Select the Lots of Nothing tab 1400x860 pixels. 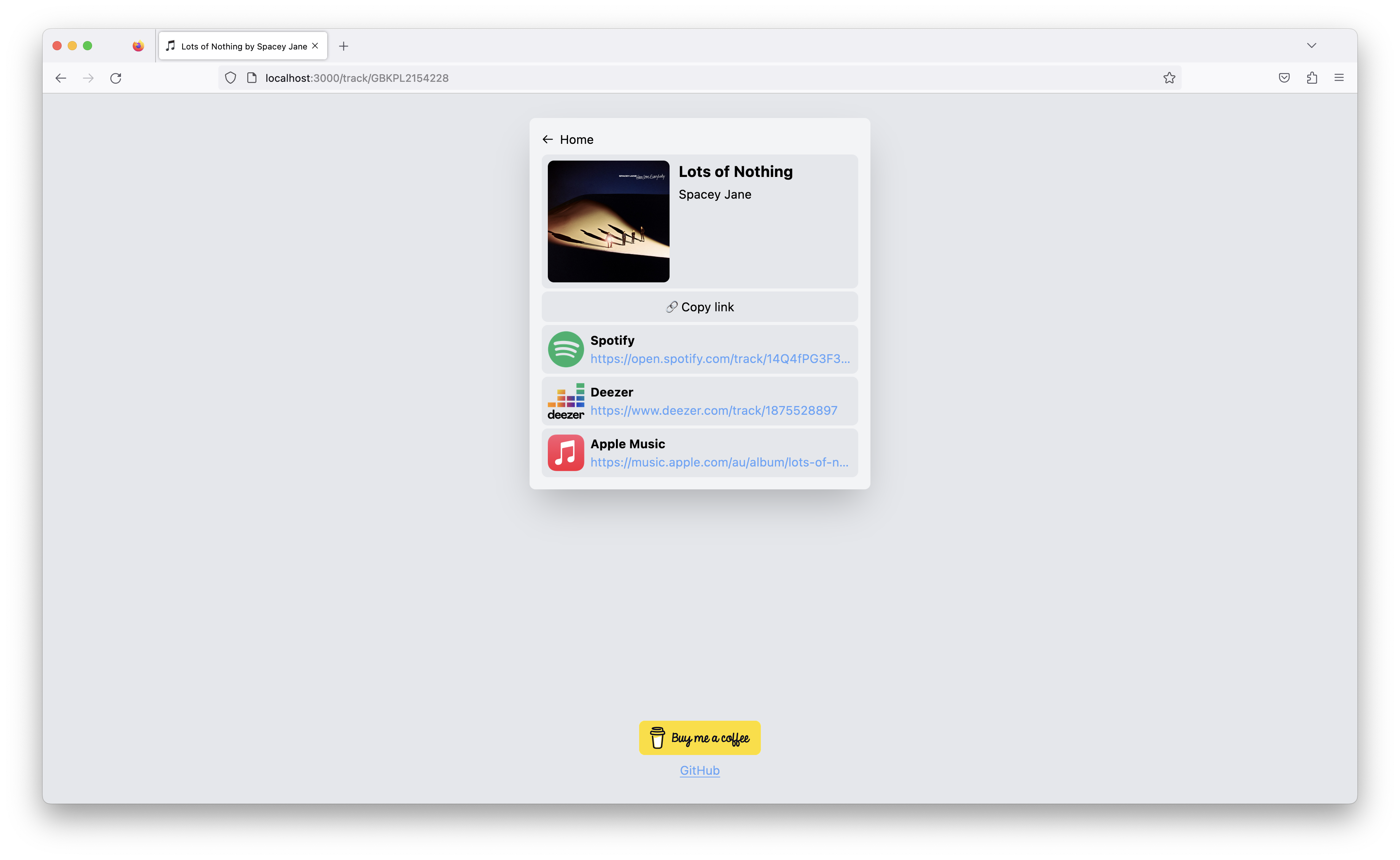pos(243,46)
